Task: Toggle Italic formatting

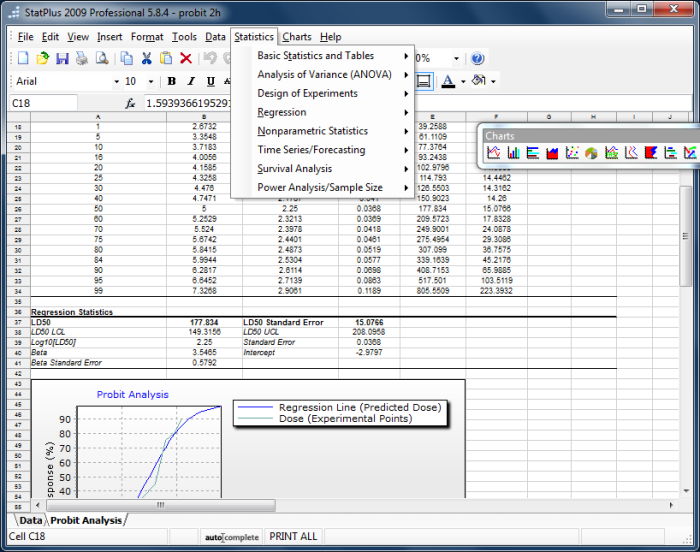Action: [192, 81]
